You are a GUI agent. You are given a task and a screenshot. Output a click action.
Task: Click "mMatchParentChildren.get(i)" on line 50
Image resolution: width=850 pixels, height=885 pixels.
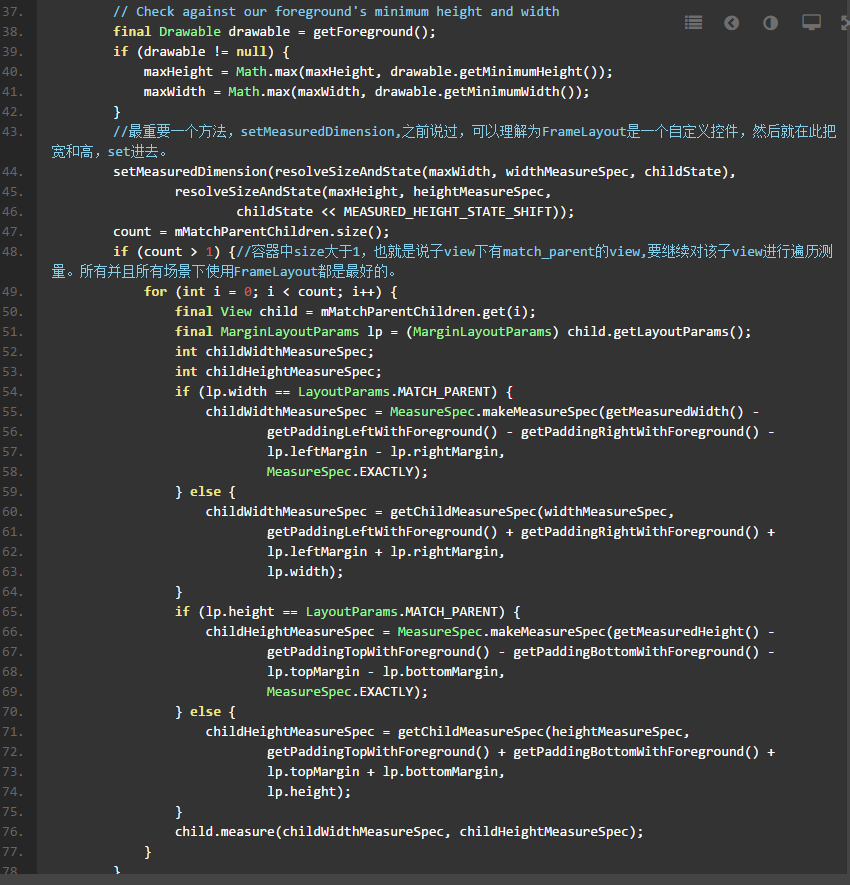click(424, 312)
